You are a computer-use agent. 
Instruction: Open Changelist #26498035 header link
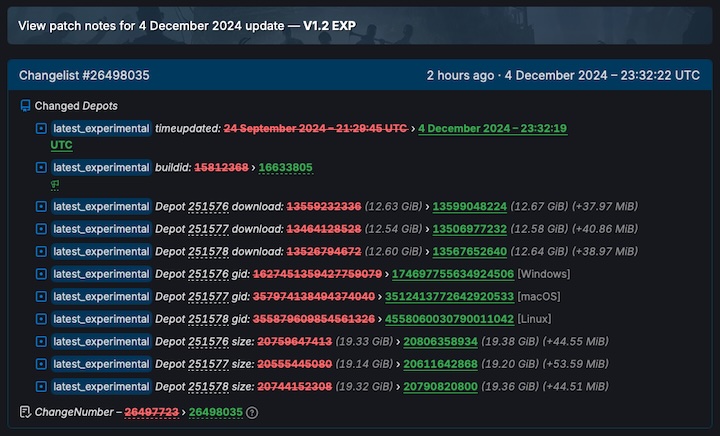coord(84,75)
